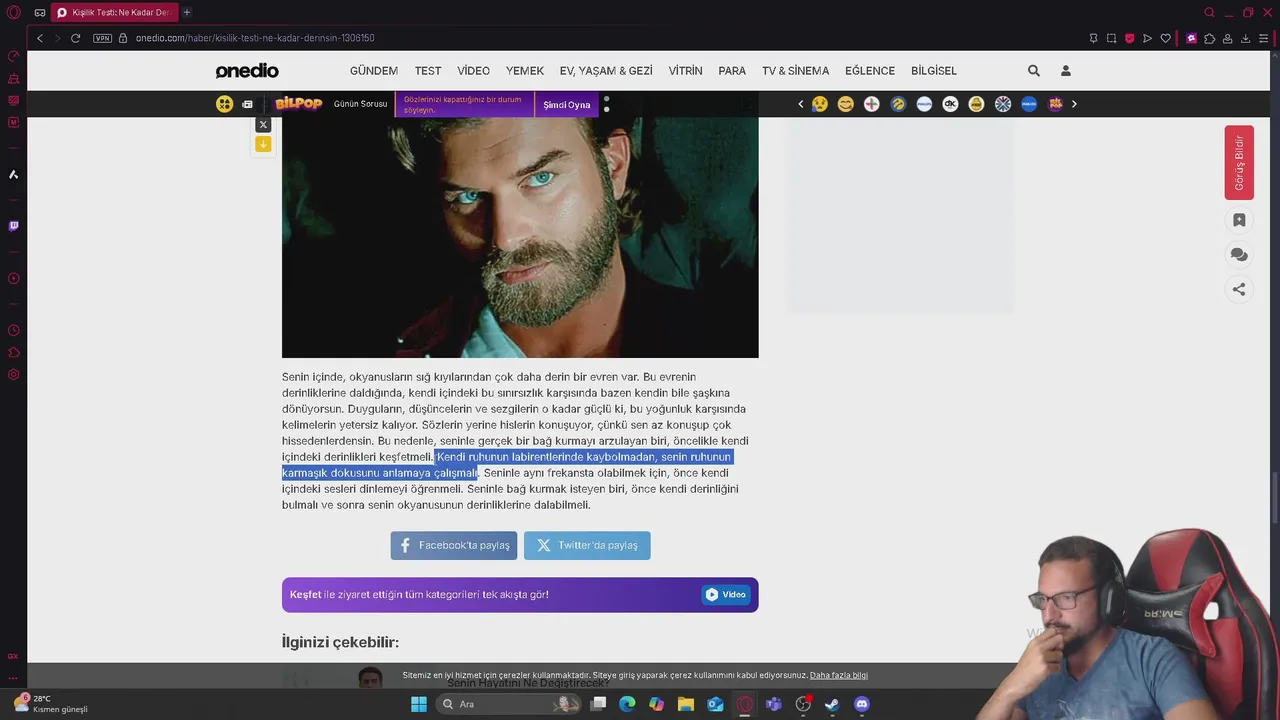Open the BilPop logo

click(x=298, y=104)
